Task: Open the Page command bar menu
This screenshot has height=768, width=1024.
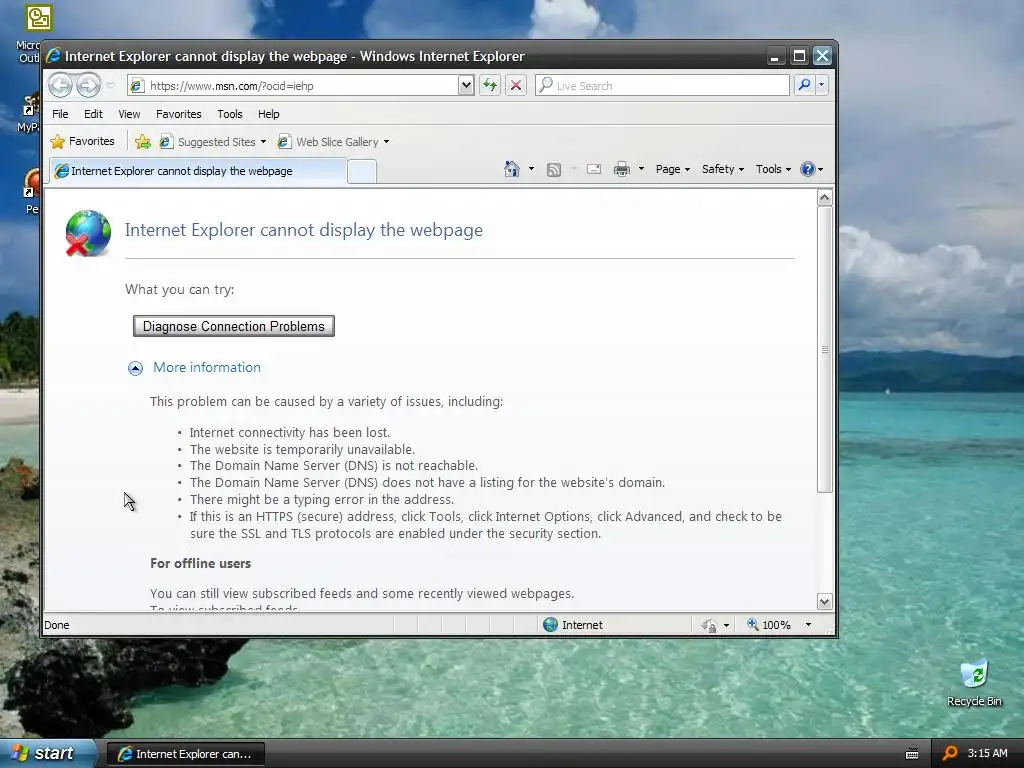Action: [x=673, y=169]
